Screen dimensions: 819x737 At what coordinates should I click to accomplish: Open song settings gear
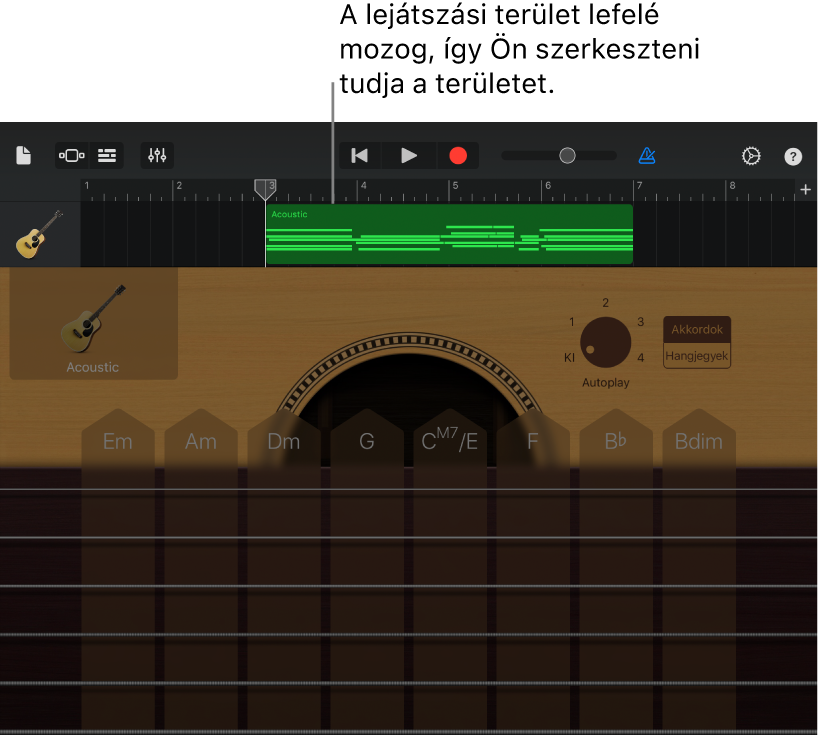[751, 156]
